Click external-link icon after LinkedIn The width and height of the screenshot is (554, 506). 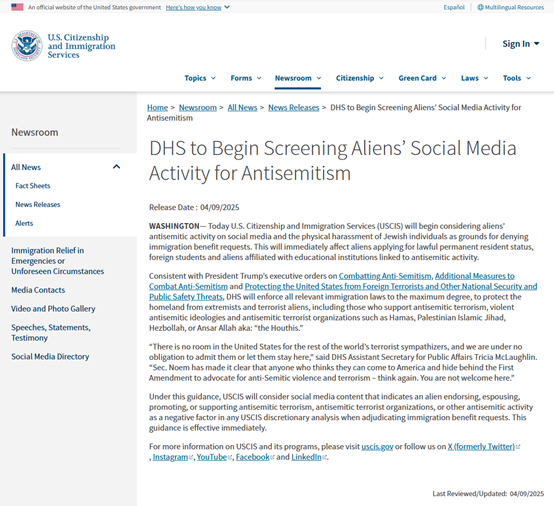click(324, 458)
